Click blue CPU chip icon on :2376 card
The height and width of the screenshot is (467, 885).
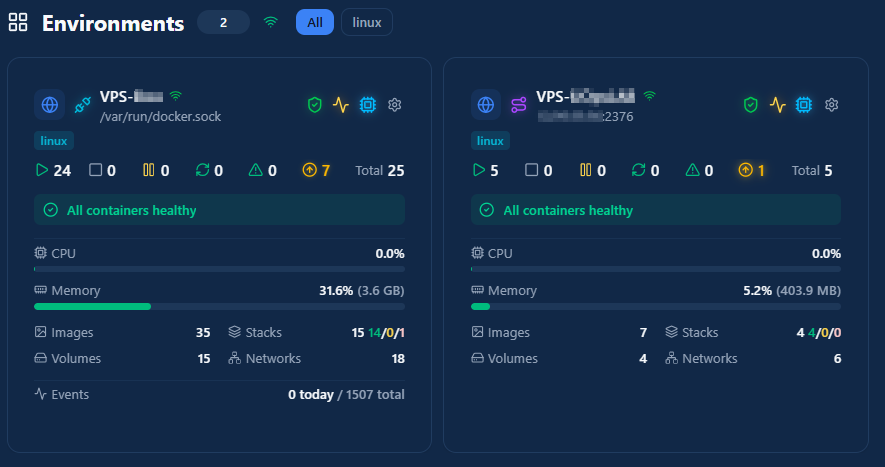click(804, 105)
